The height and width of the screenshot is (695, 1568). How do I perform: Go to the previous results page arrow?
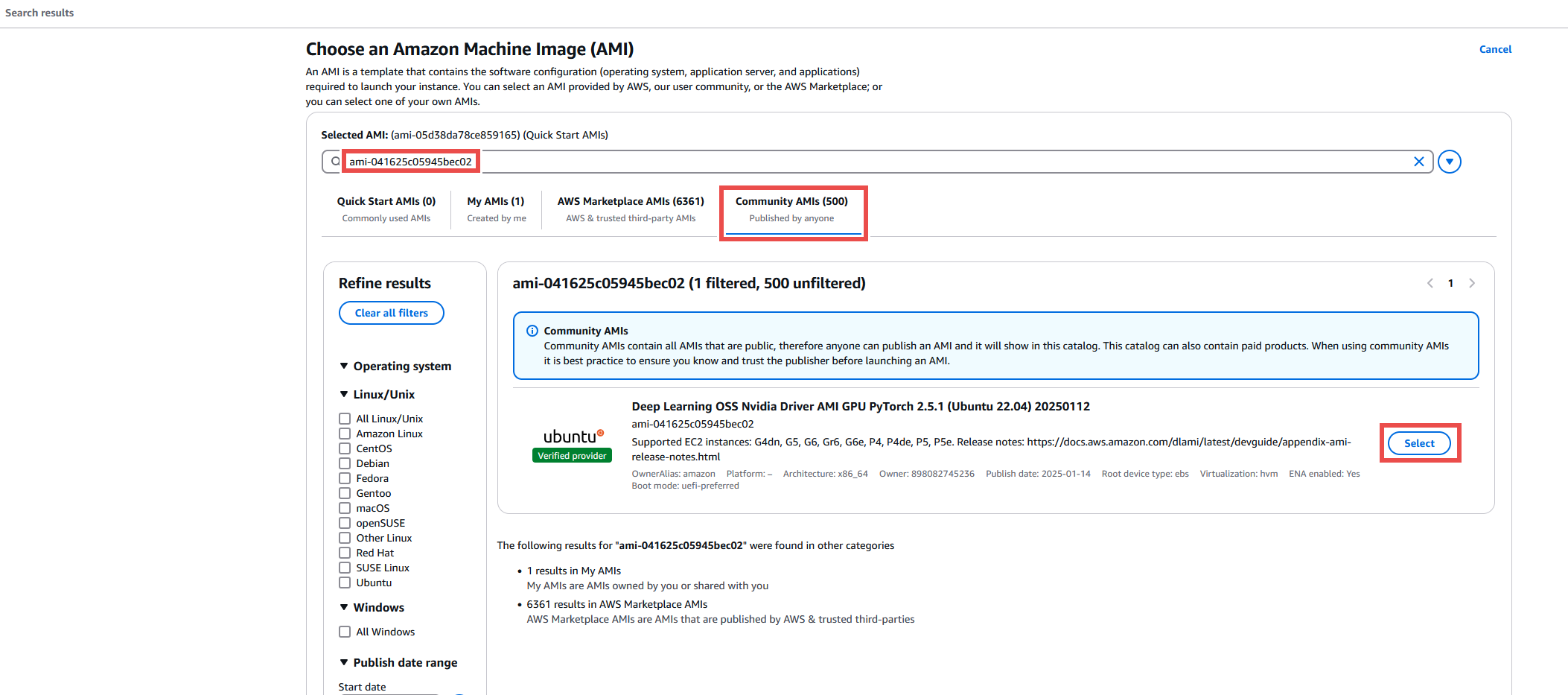tap(1430, 283)
